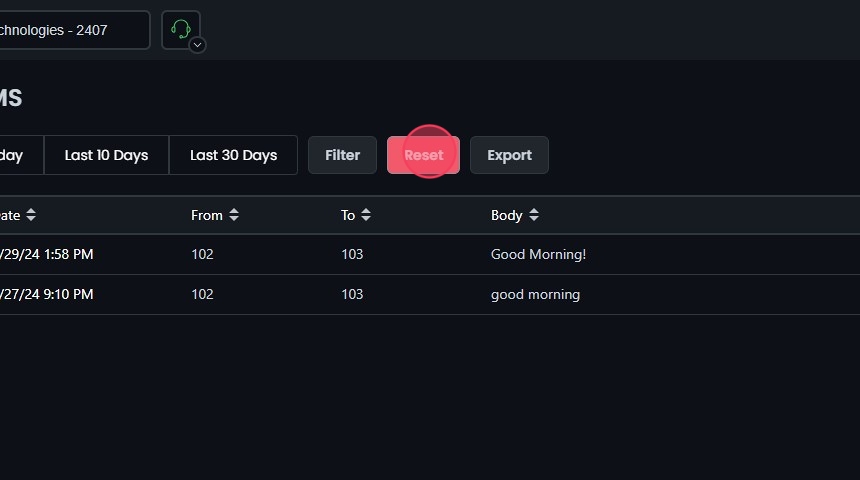The width and height of the screenshot is (860, 480).
Task: Click the sort arrows beside From
Action: (234, 215)
